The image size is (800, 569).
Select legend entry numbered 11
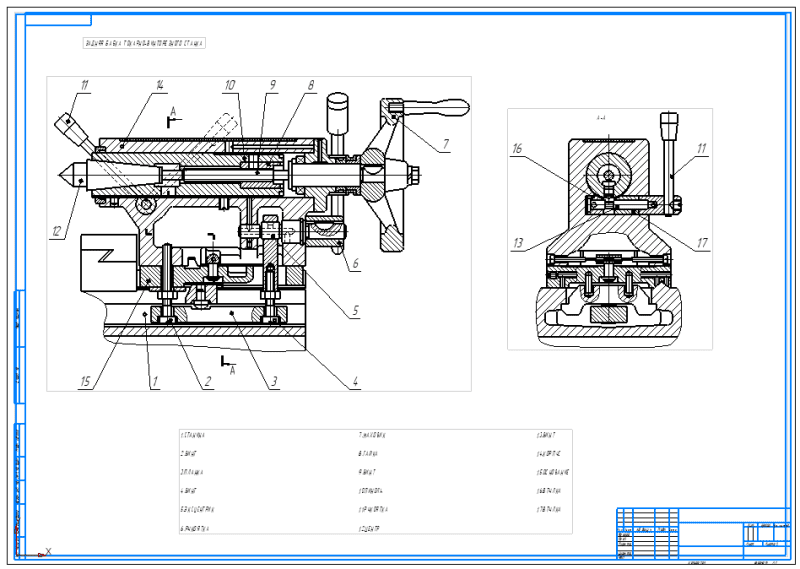coord(373,509)
